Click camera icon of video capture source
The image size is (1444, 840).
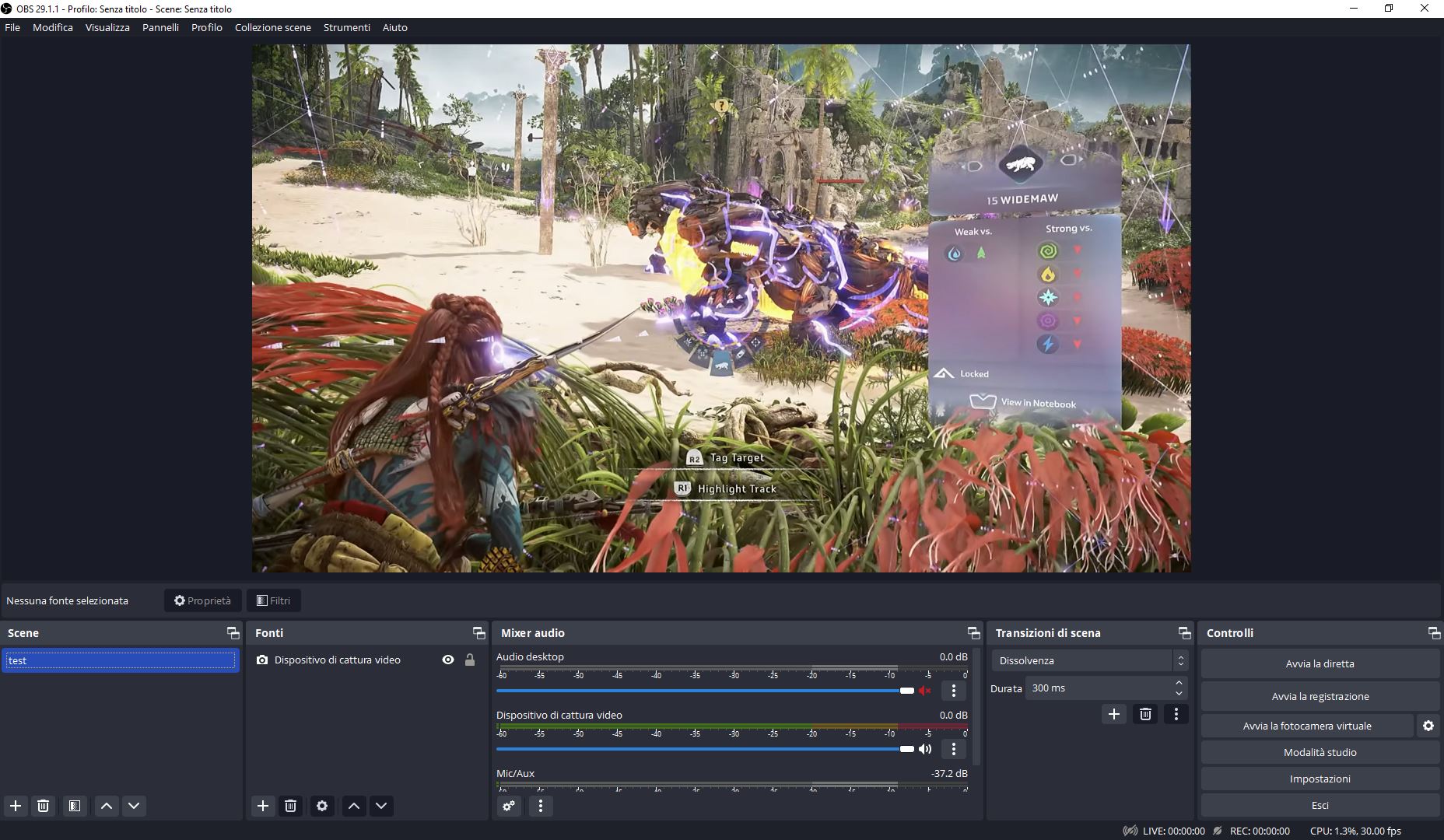(x=262, y=660)
